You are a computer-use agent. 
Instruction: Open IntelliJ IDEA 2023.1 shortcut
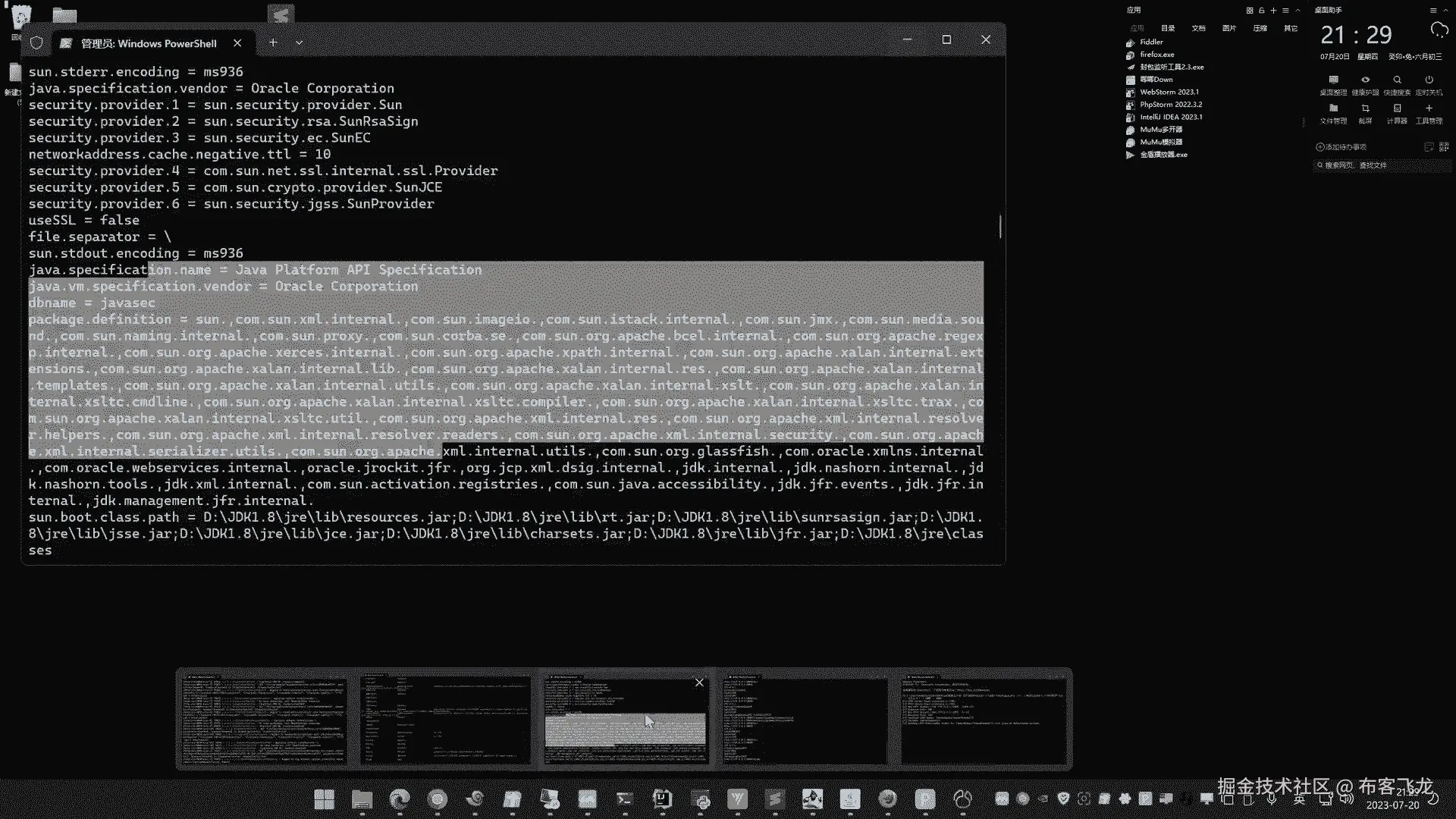coord(1170,117)
